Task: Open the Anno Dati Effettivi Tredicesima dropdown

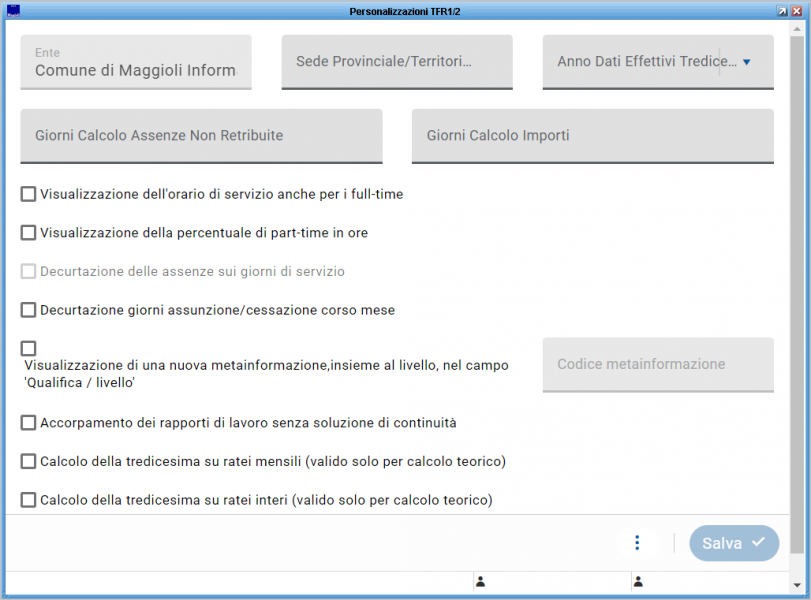Action: coord(658,62)
